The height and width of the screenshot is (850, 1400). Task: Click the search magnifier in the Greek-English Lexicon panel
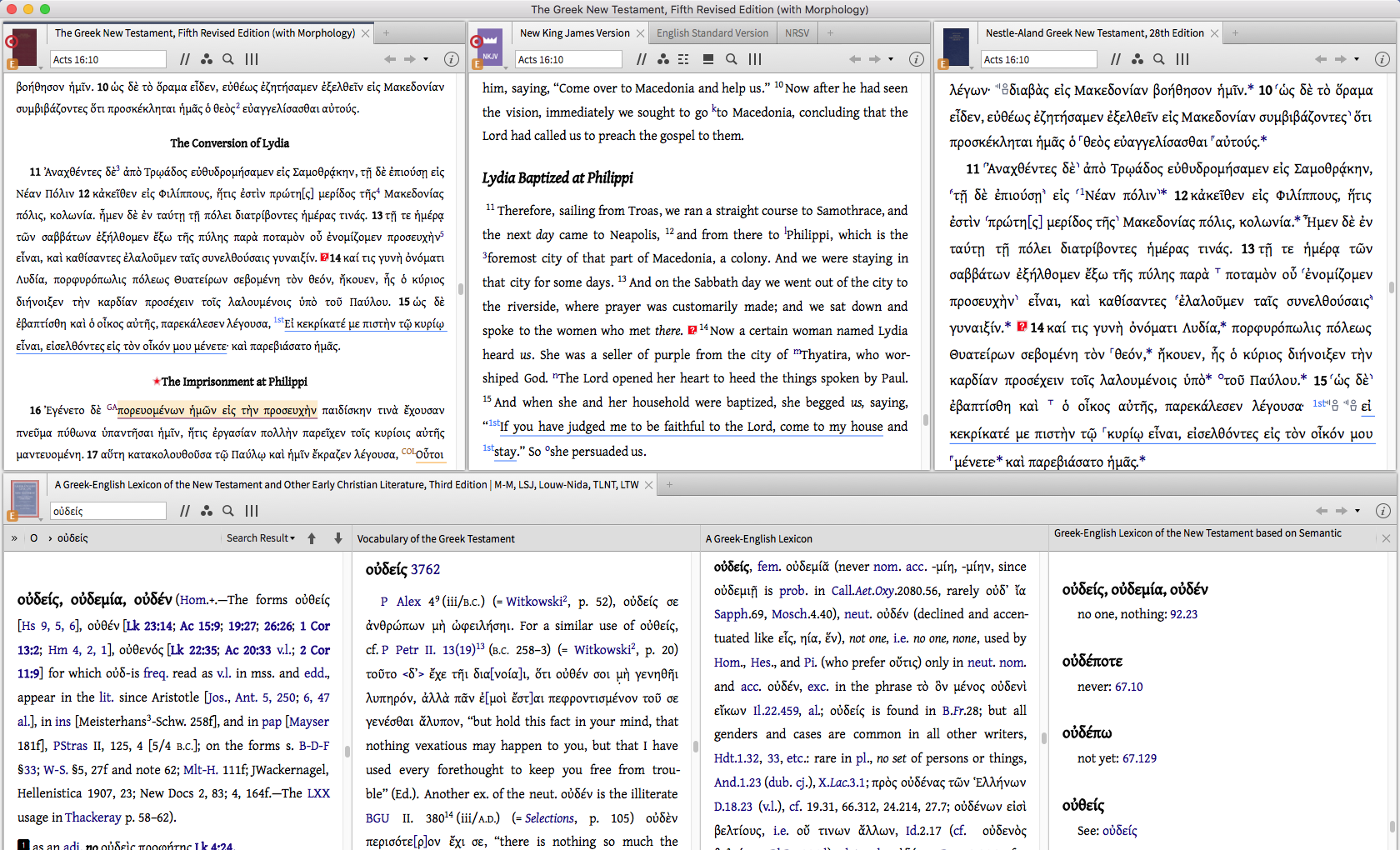coord(228,511)
